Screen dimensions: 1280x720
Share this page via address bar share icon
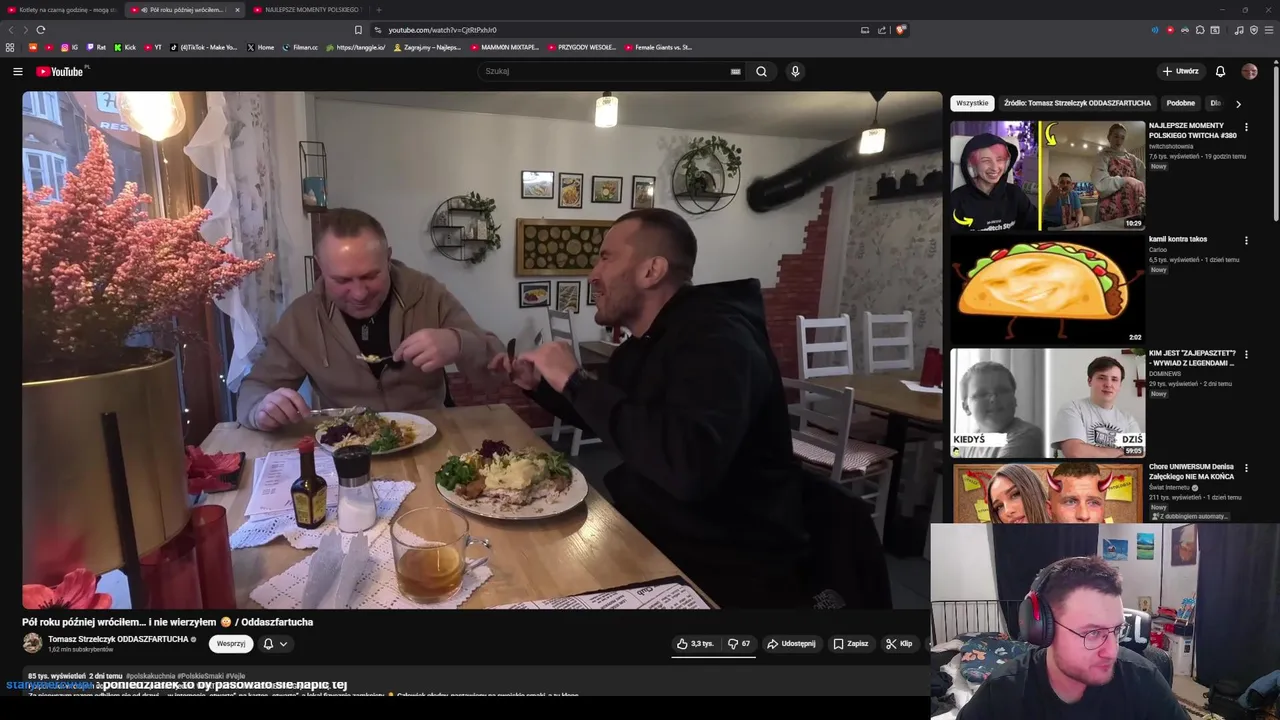coord(881,30)
